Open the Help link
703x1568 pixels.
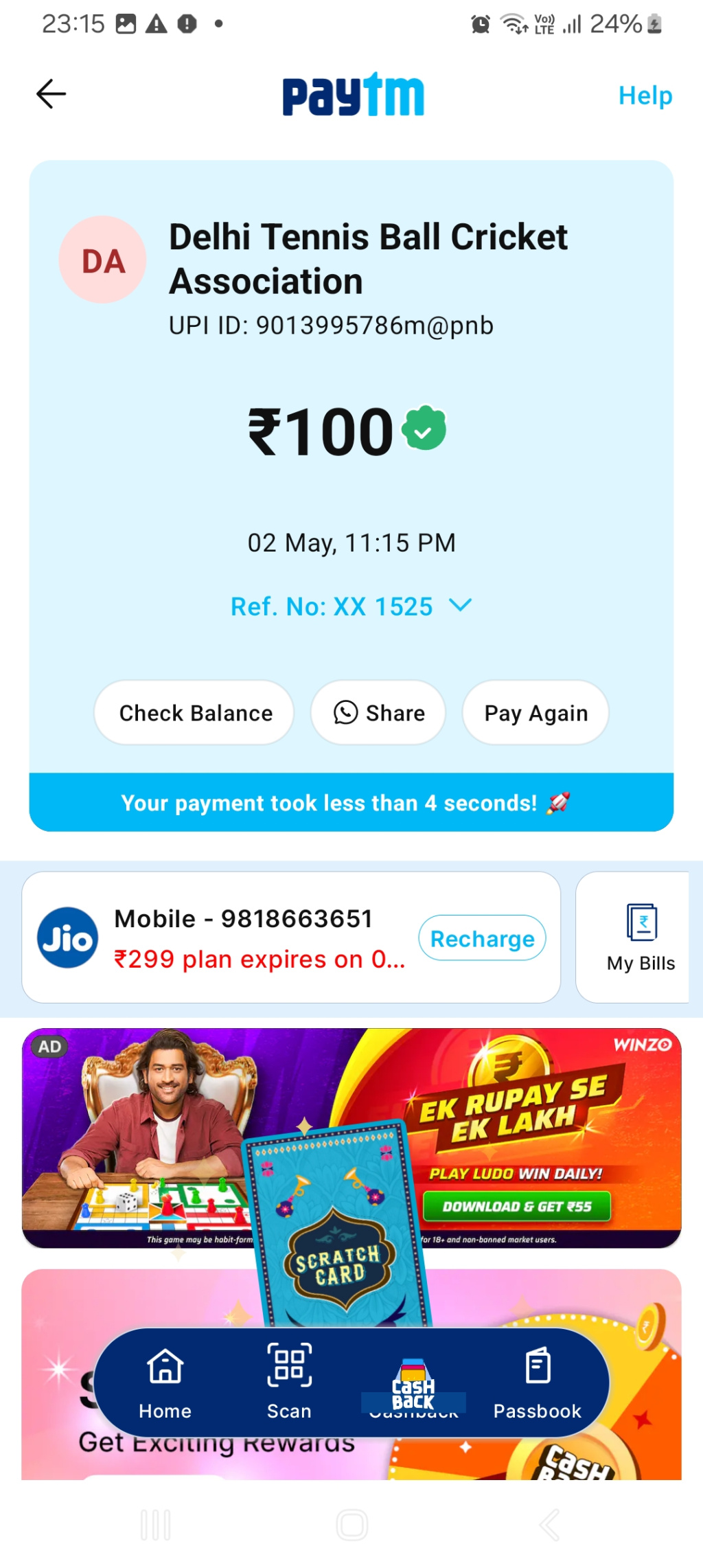(645, 95)
